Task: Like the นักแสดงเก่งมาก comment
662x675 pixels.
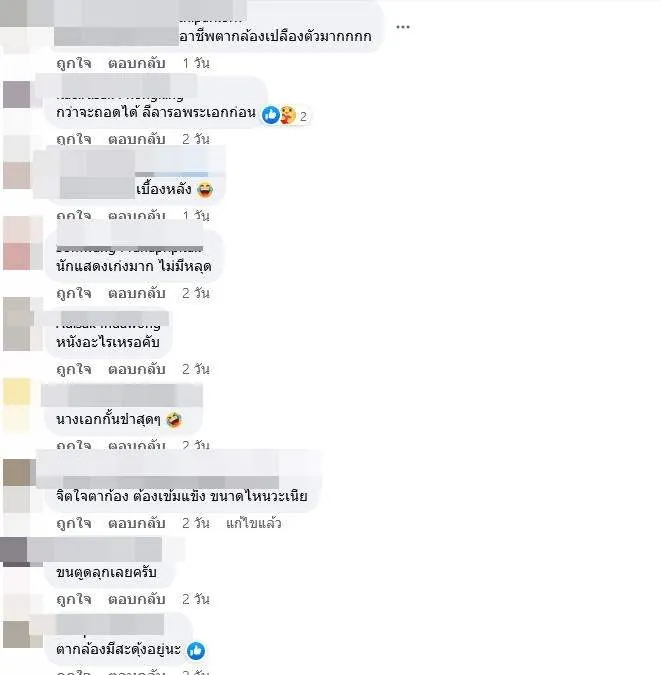Action: tap(74, 293)
